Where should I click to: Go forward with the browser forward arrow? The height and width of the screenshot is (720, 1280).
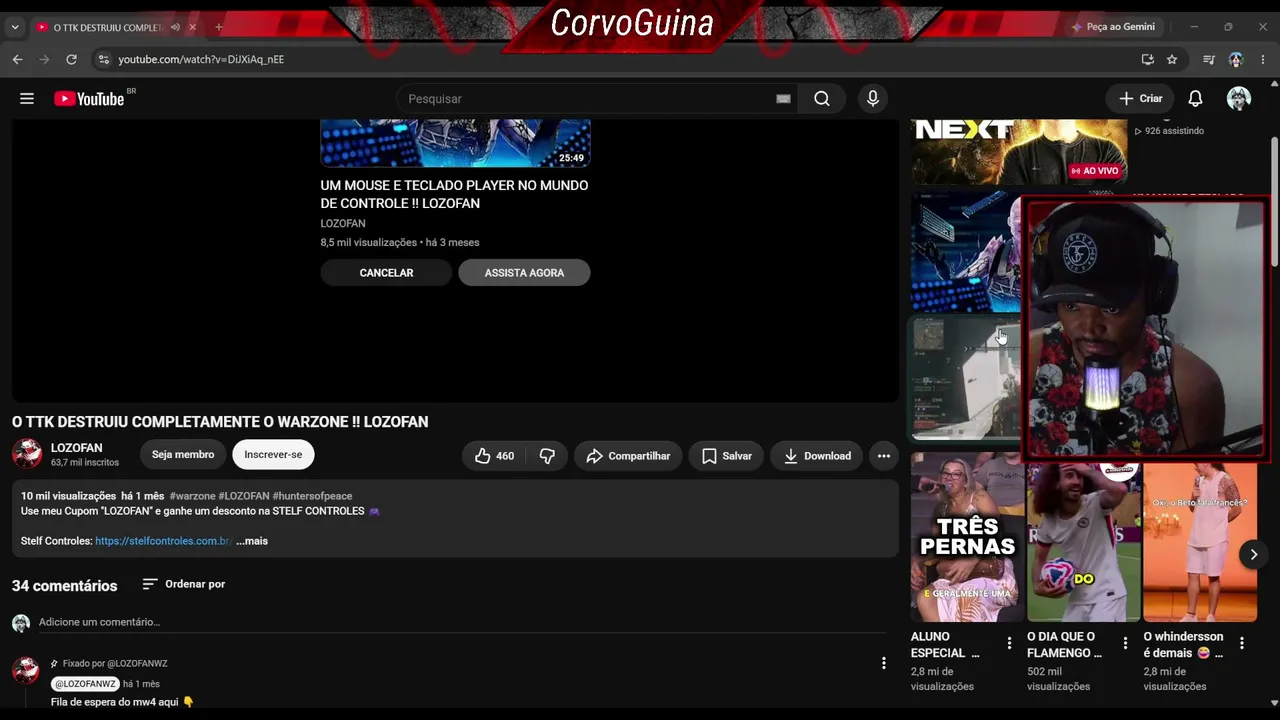tap(44, 59)
